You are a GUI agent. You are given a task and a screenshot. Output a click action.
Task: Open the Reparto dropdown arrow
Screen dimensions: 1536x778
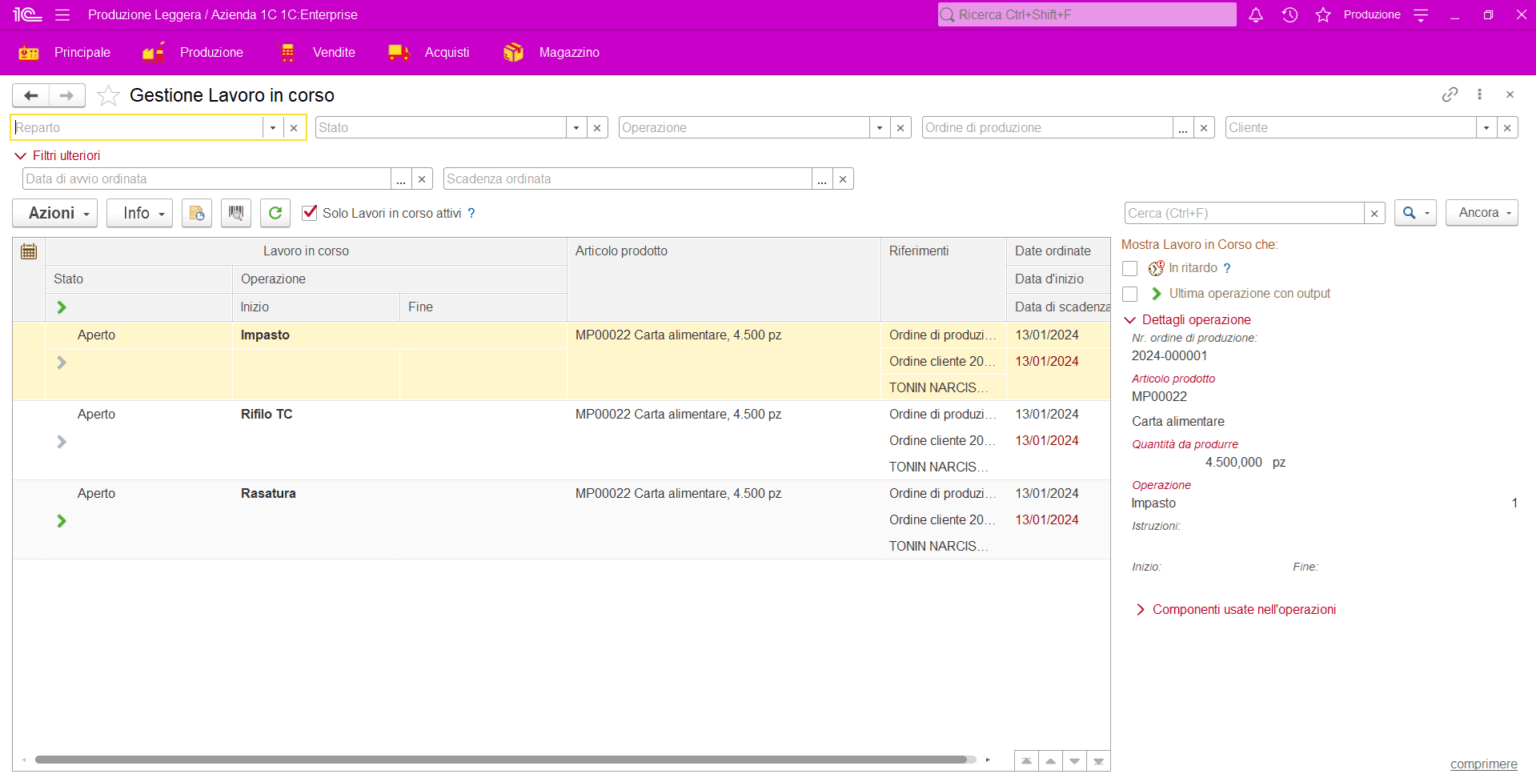pyautogui.click(x=273, y=128)
